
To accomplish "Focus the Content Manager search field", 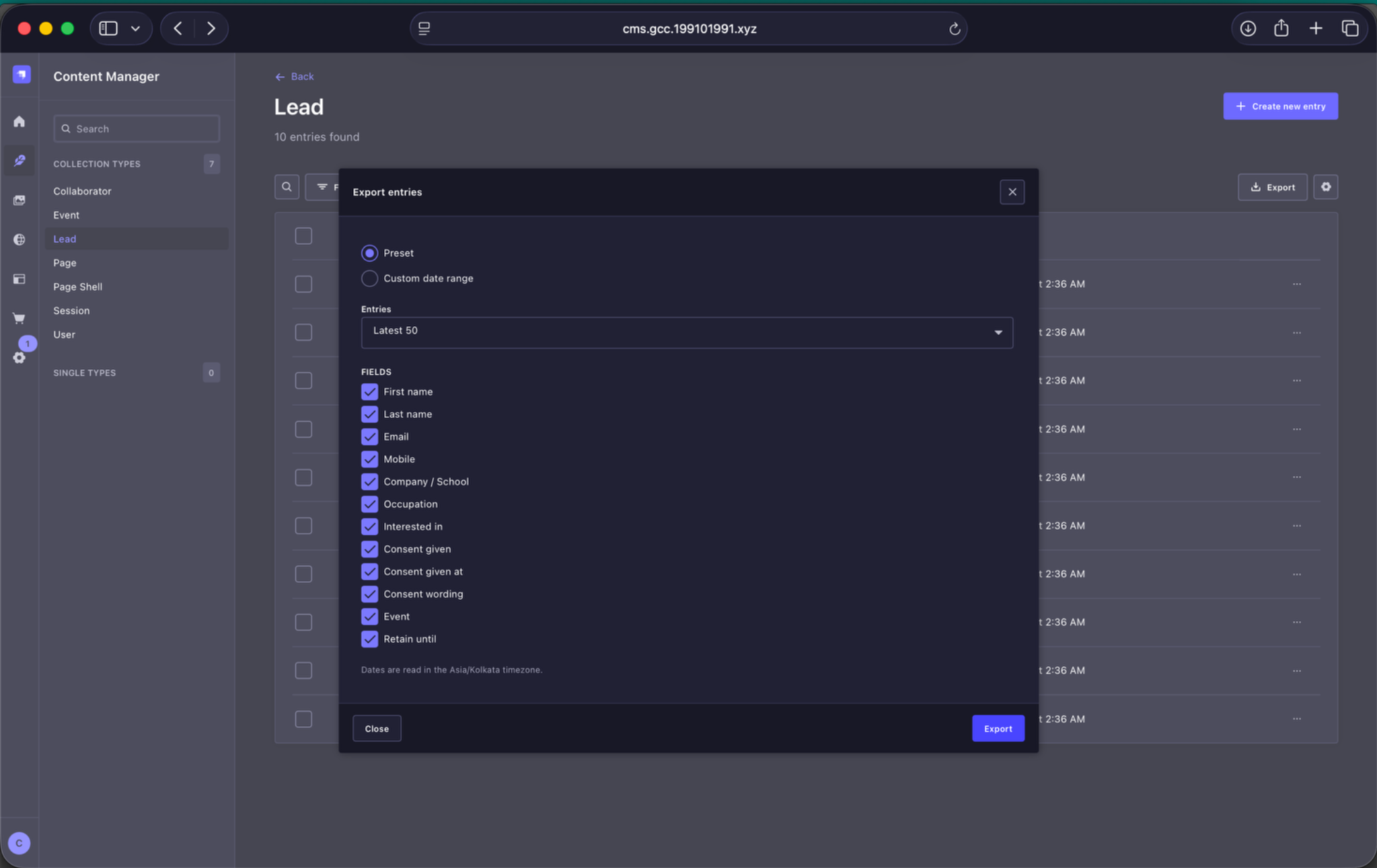I will click(x=137, y=128).
